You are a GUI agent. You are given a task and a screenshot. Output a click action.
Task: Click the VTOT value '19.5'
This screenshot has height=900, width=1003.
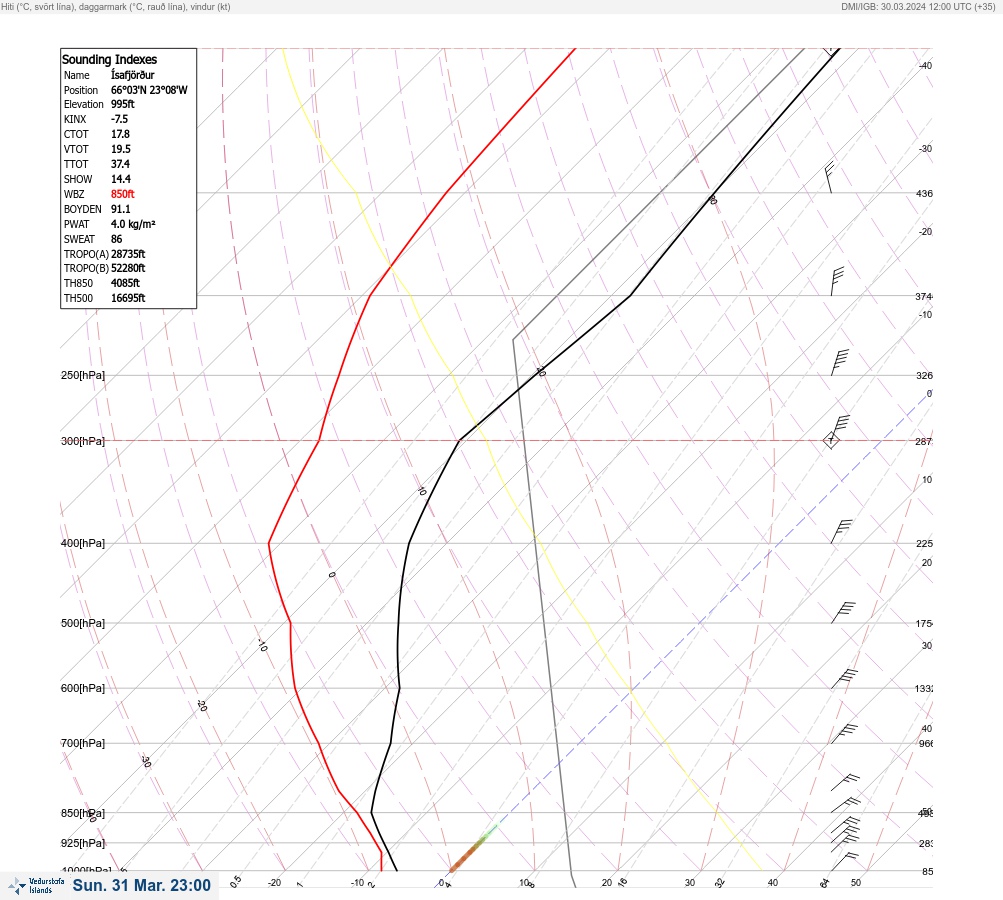(x=121, y=149)
